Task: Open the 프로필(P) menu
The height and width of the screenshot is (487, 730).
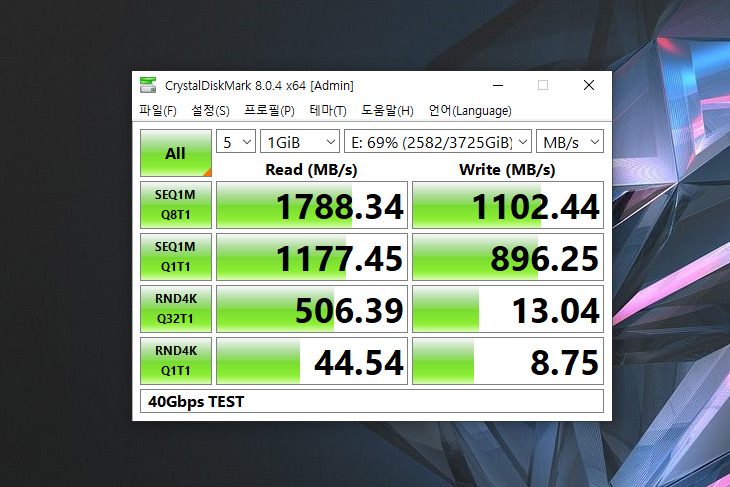Action: pyautogui.click(x=269, y=111)
